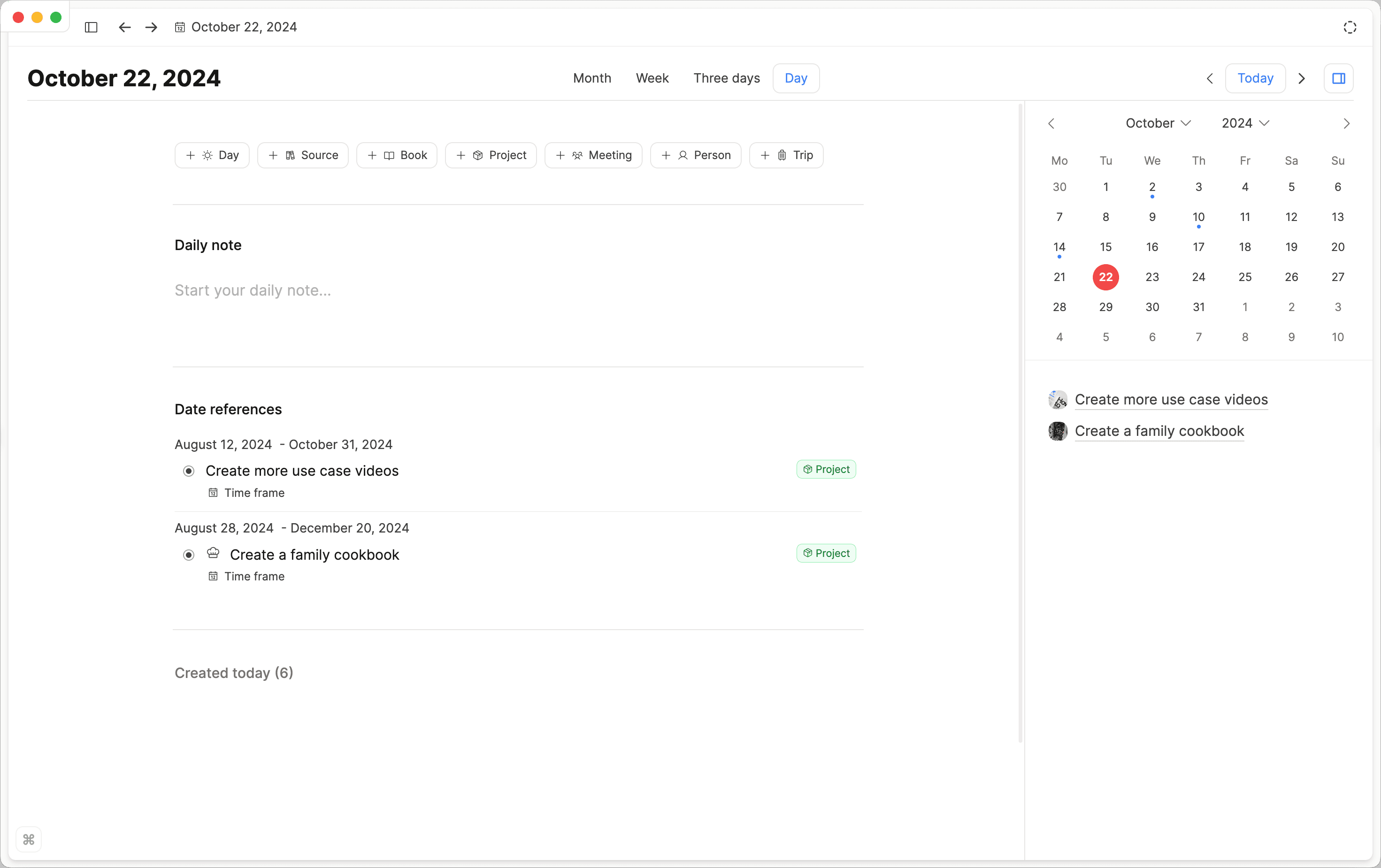Open the 2024 year dropdown
Viewport: 1381px width, 868px height.
[x=1243, y=122]
